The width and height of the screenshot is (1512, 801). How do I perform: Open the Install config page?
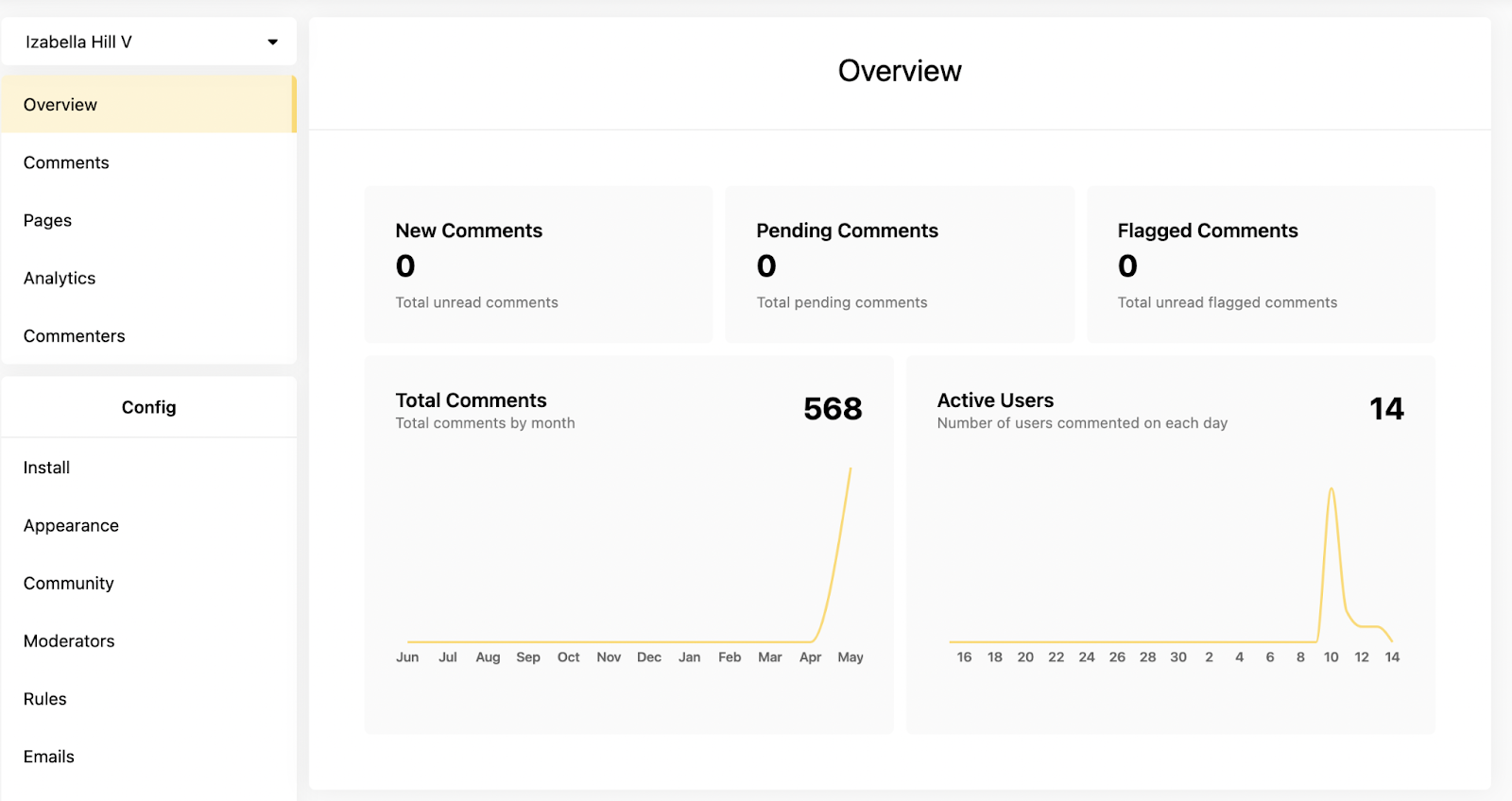[x=149, y=468]
